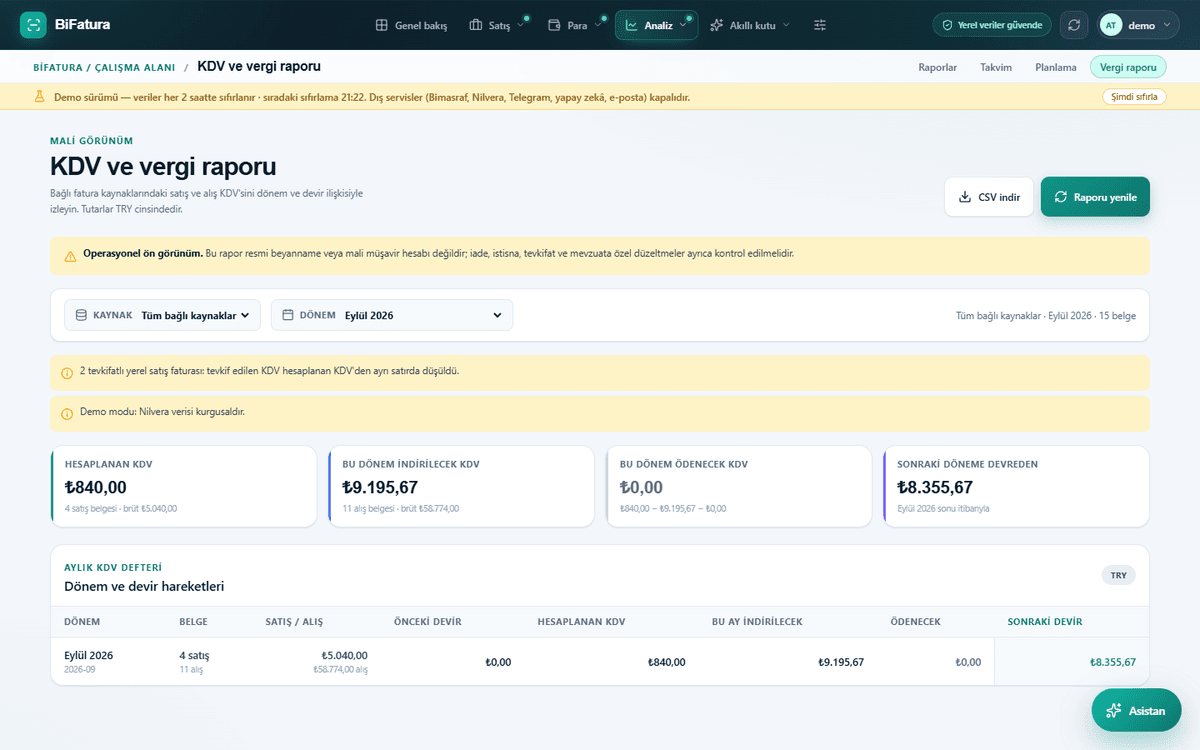Click ₺840,00 in the Hesaplanan KDV card

tap(96, 487)
